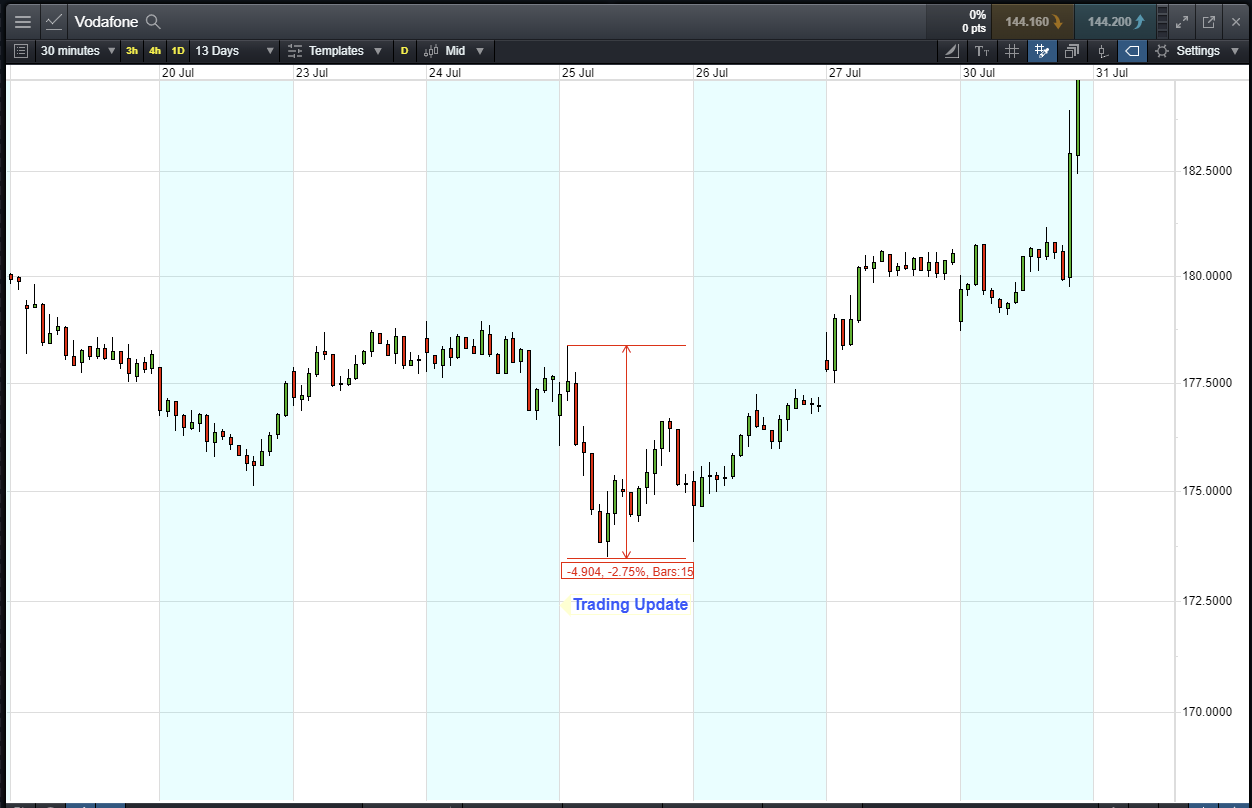Click the line chart icon beside Vodafone
The height and width of the screenshot is (808, 1252).
(x=54, y=21)
